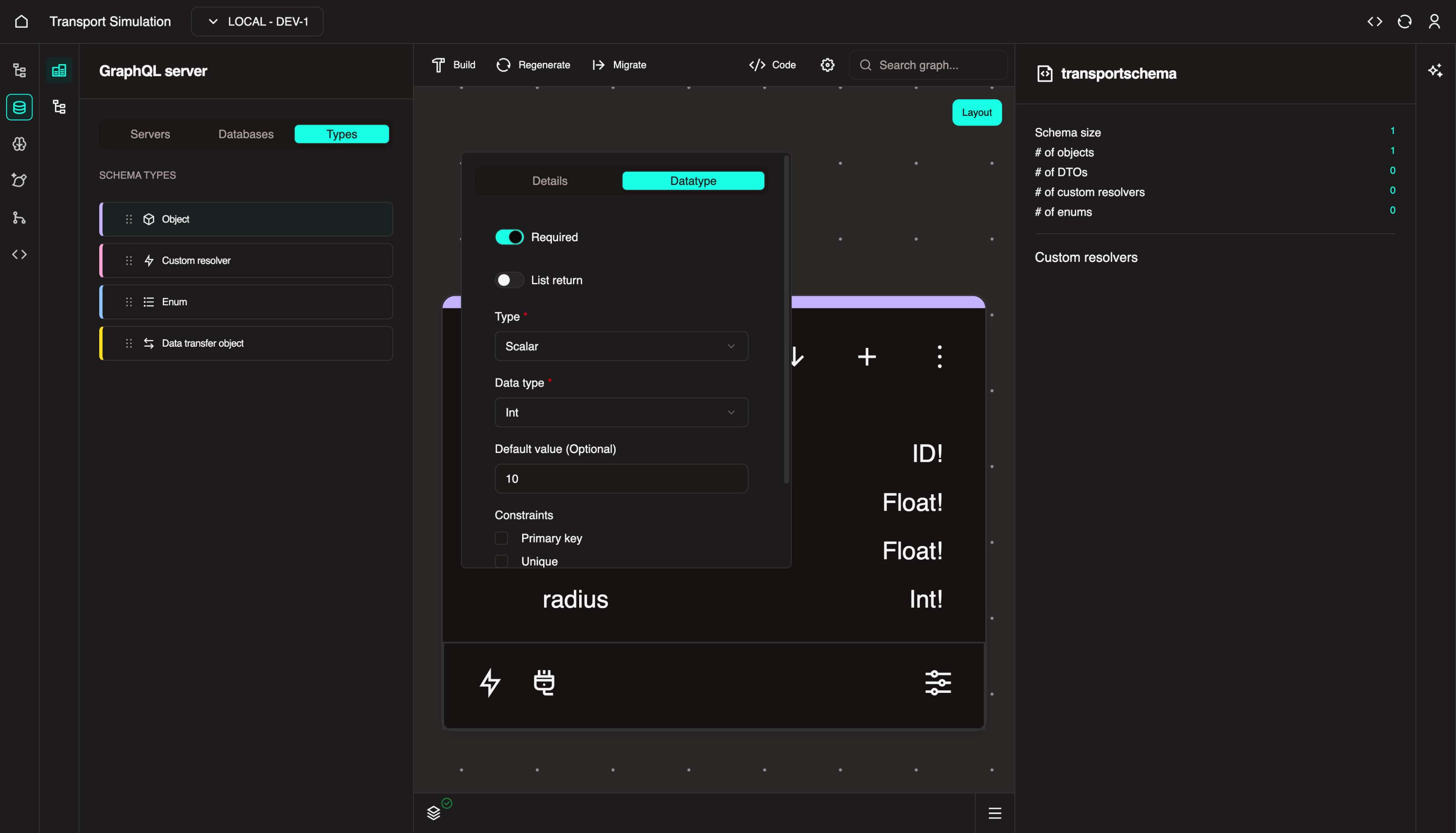Click the Default value field containing 10
The image size is (1456, 833).
click(x=621, y=478)
